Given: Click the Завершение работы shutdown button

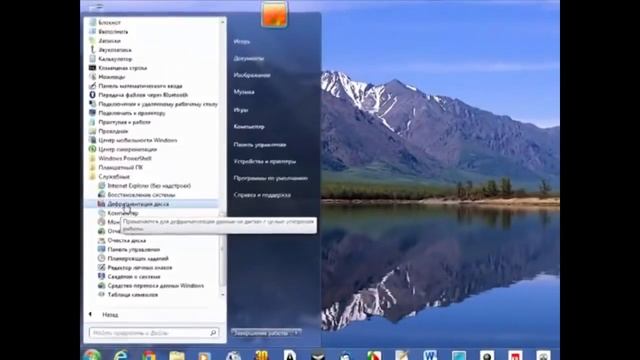Looking at the screenshot, I should tap(261, 333).
